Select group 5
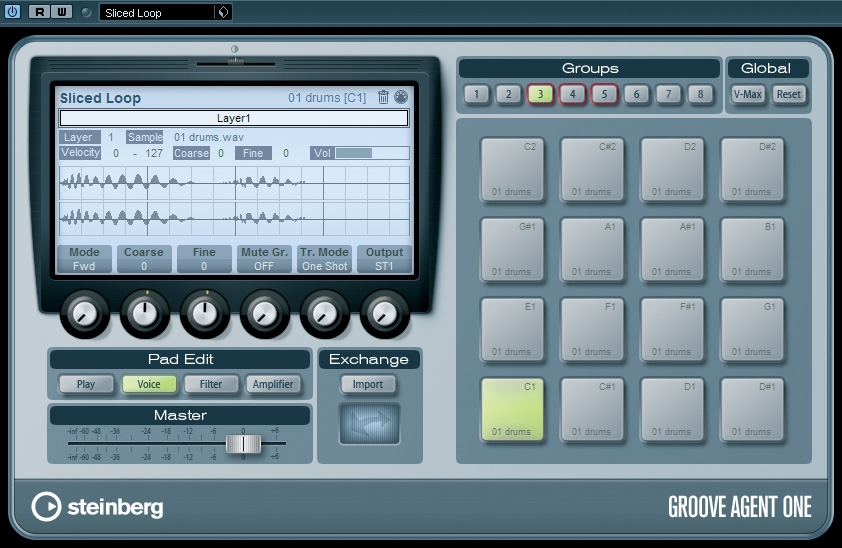Image resolution: width=842 pixels, height=548 pixels. (x=604, y=94)
